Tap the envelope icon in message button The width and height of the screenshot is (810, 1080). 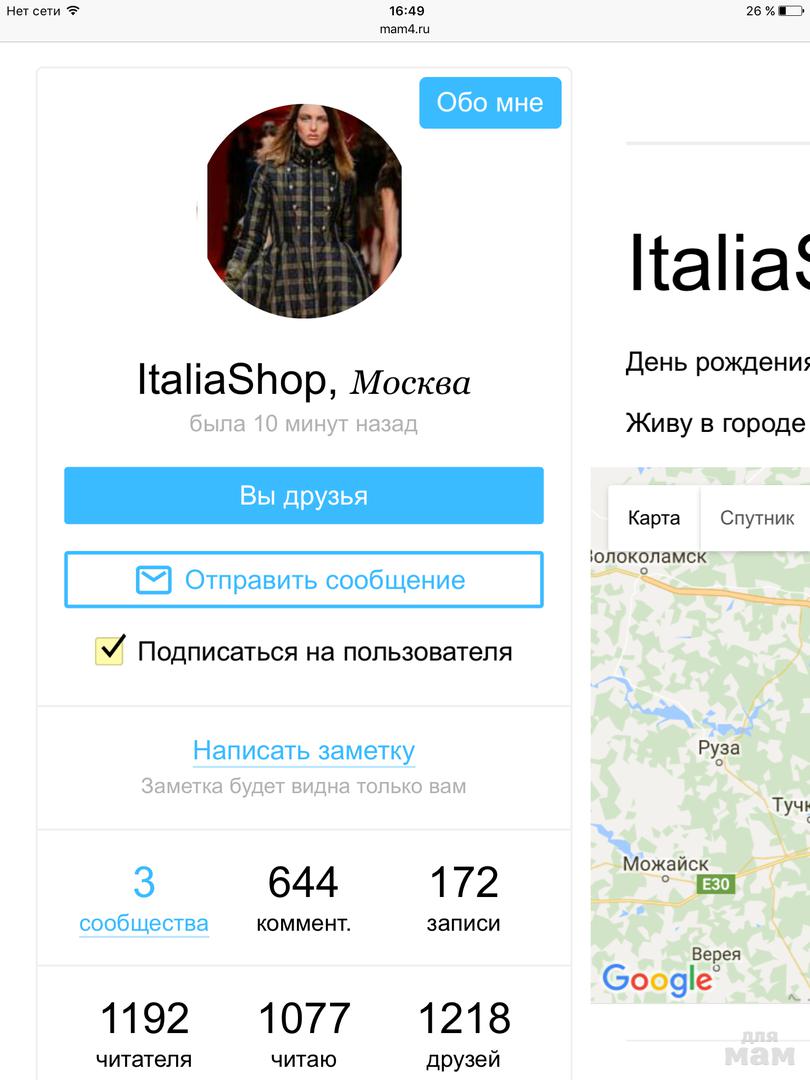[153, 580]
